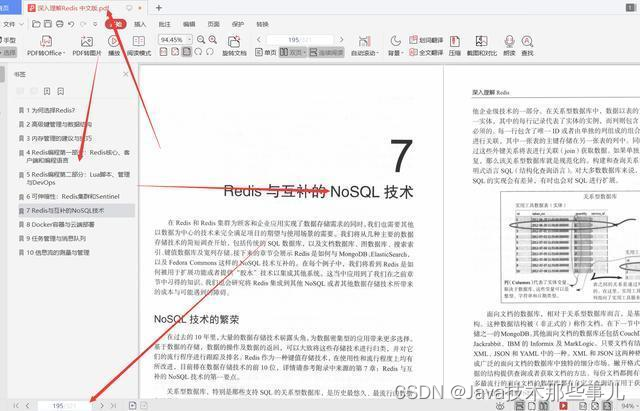
Task: Click the fit-page icon beside actual size
Action: [175, 52]
